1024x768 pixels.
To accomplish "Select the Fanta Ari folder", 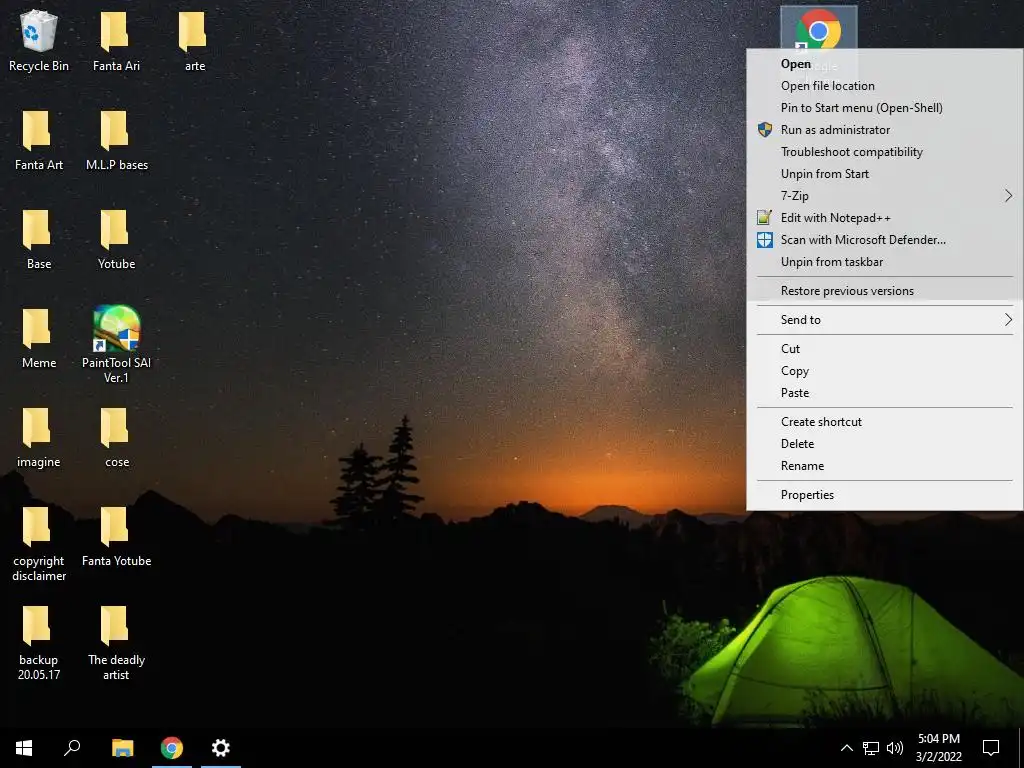I will click(116, 40).
